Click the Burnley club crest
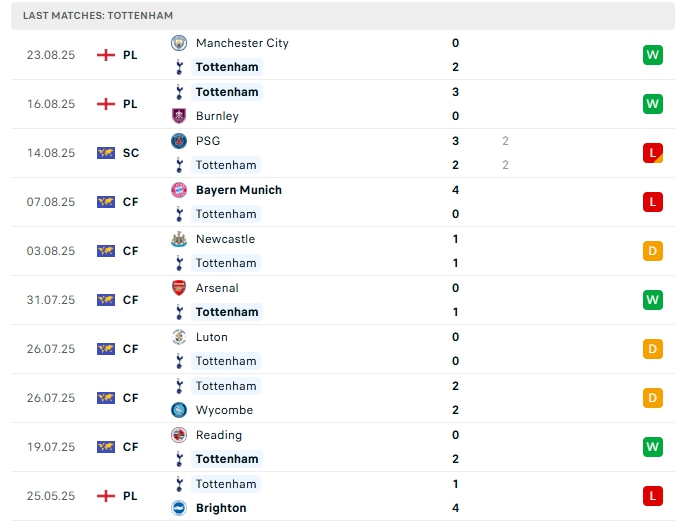The width and height of the screenshot is (684, 523). click(179, 116)
